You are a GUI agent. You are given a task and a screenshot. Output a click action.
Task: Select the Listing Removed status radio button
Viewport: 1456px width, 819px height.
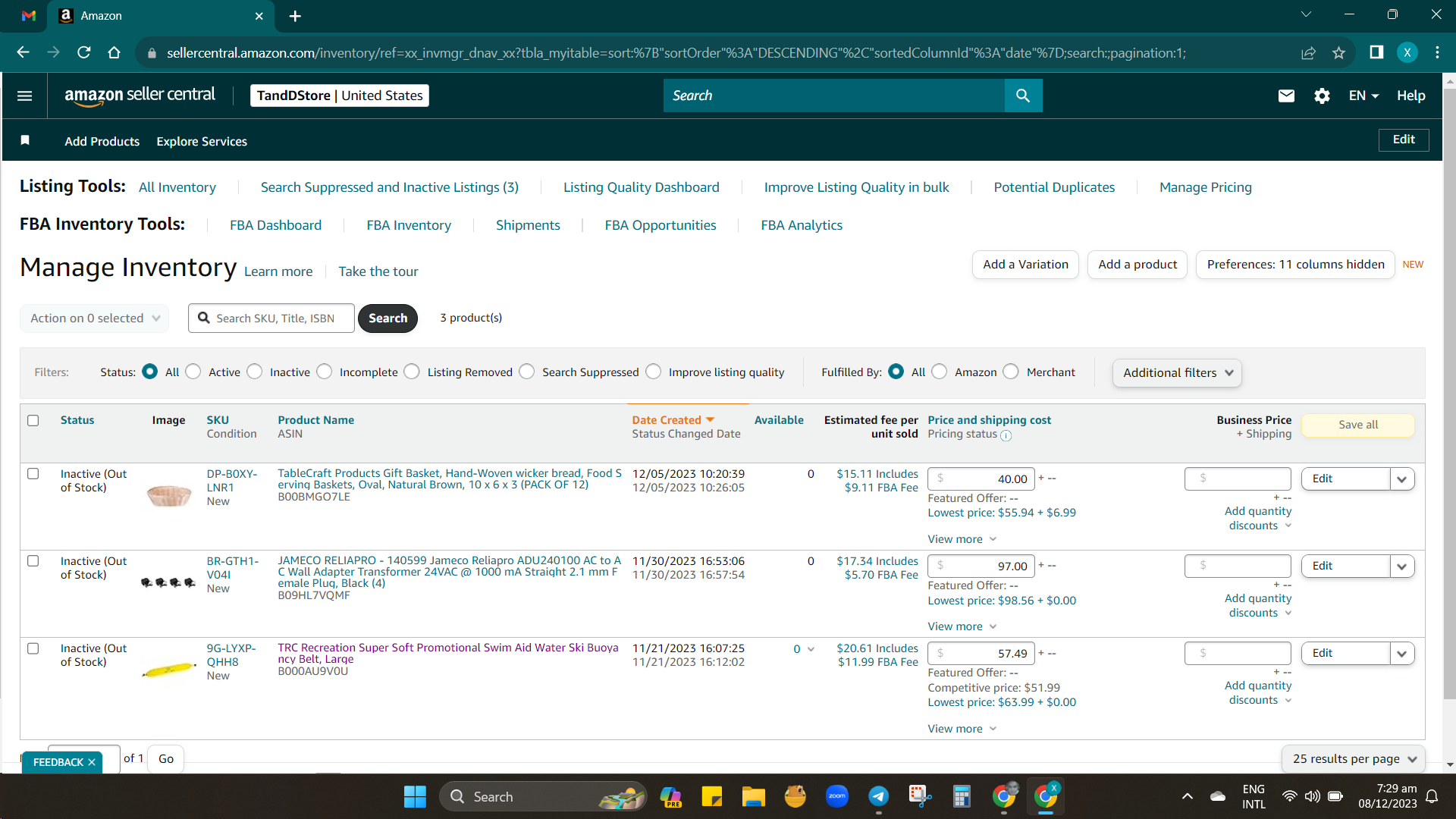(412, 372)
